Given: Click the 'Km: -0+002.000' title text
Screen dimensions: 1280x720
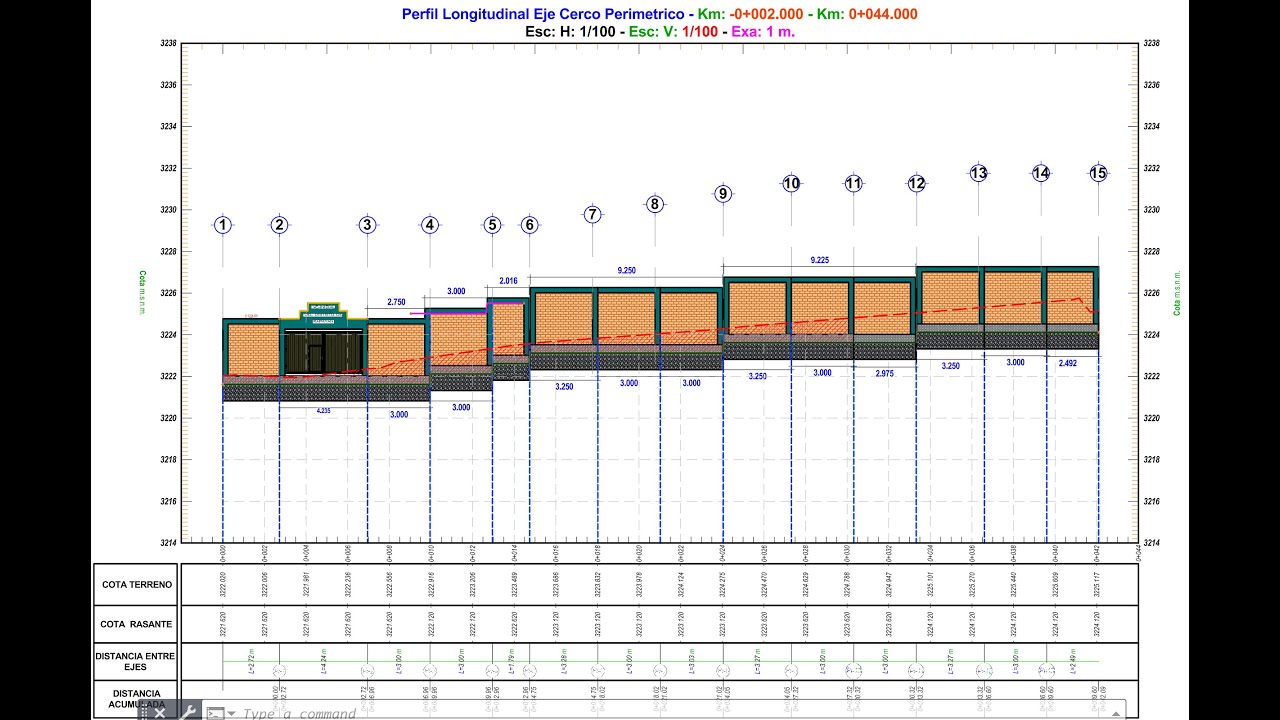Looking at the screenshot, I should [x=750, y=14].
